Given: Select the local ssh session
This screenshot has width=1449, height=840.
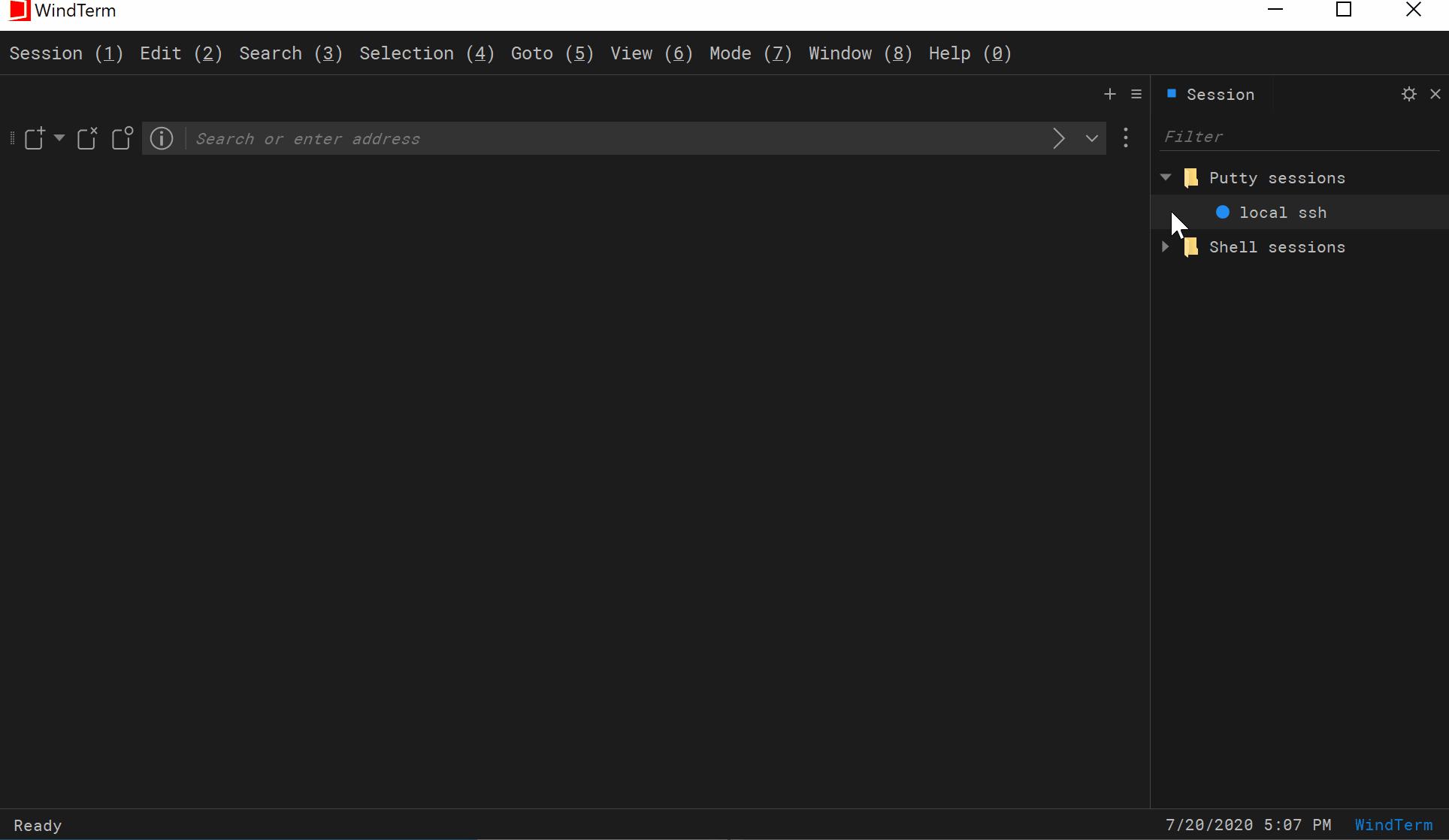Looking at the screenshot, I should point(1283,211).
